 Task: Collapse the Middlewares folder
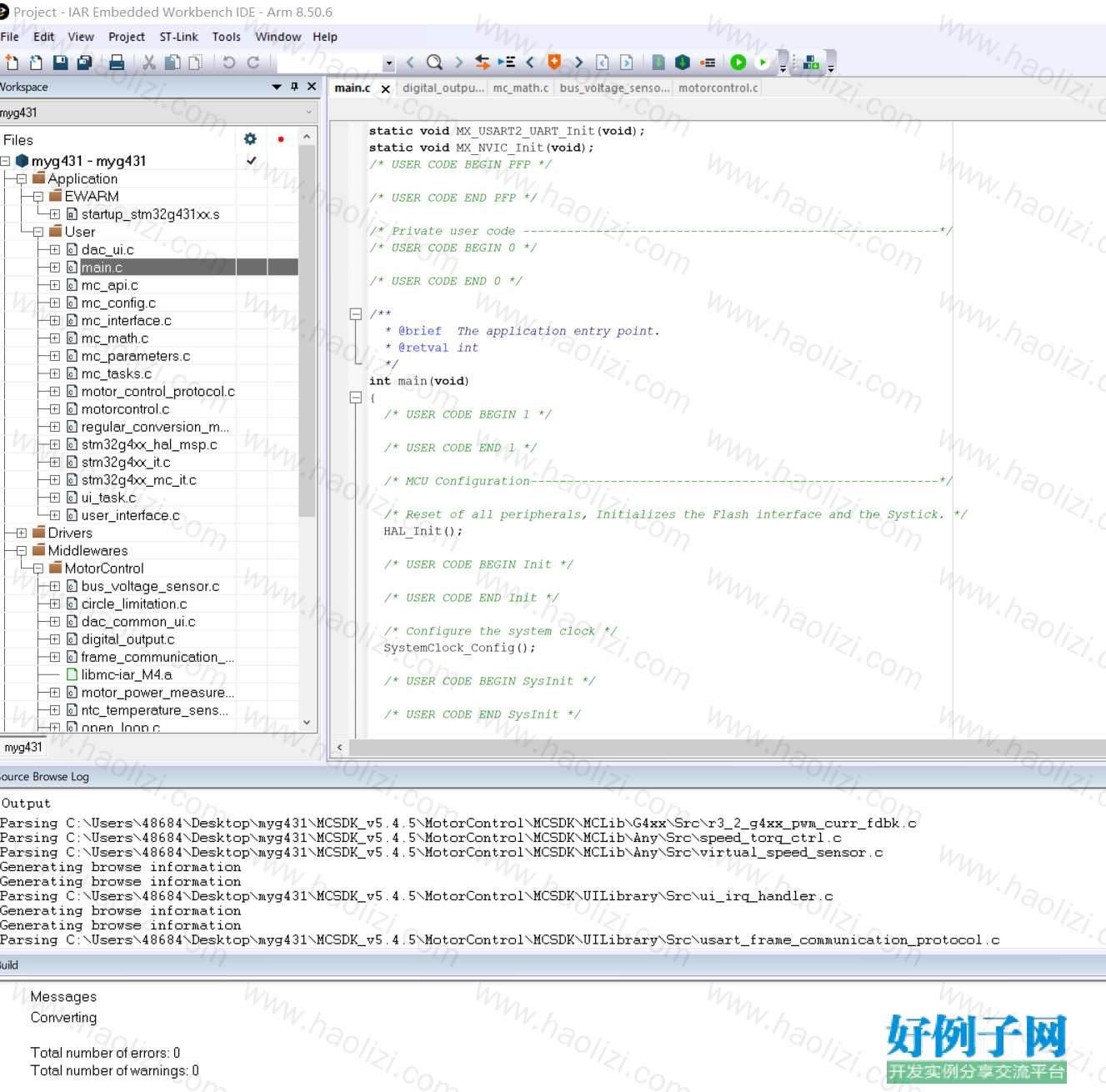point(22,551)
